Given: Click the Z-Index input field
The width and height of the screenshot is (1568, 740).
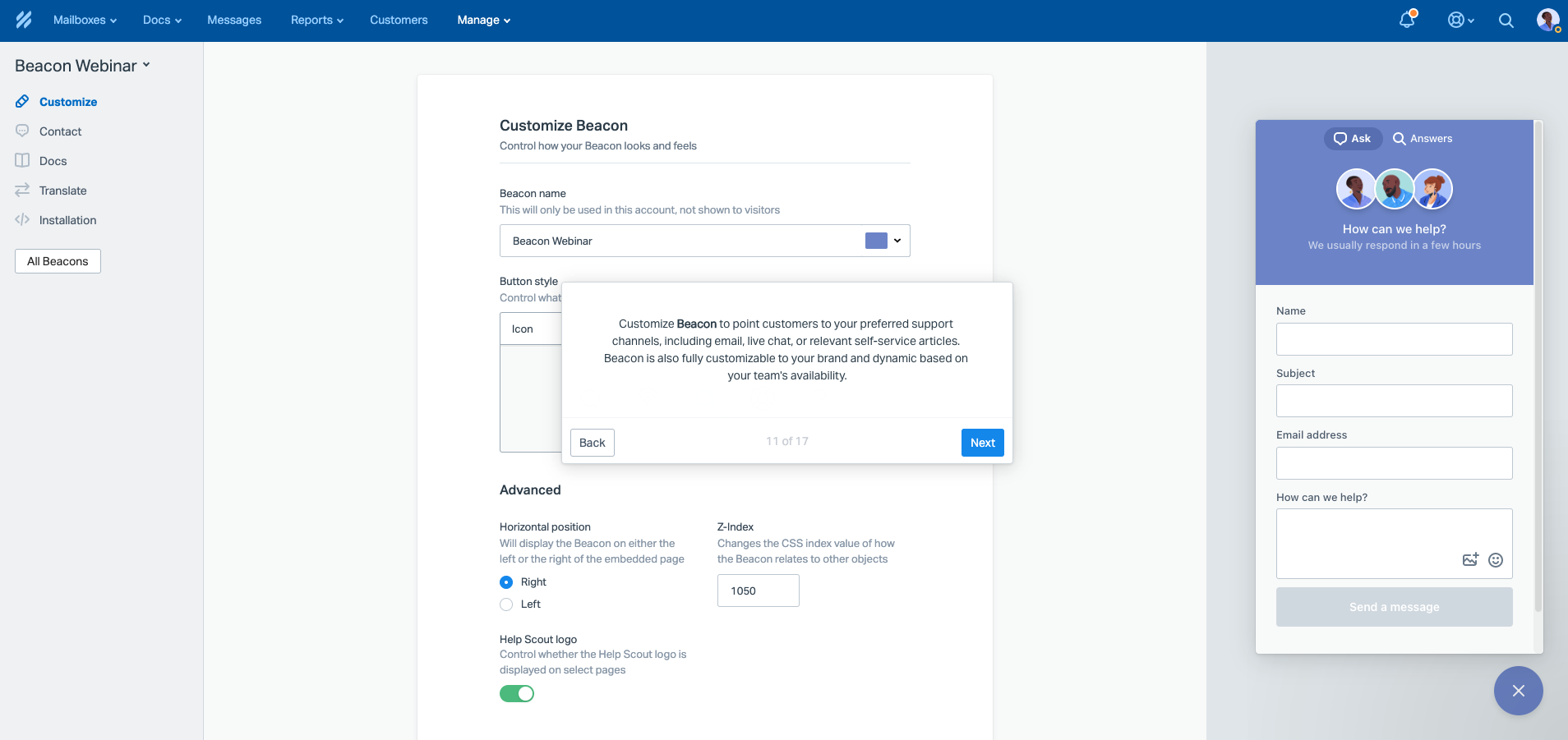Looking at the screenshot, I should pyautogui.click(x=759, y=591).
